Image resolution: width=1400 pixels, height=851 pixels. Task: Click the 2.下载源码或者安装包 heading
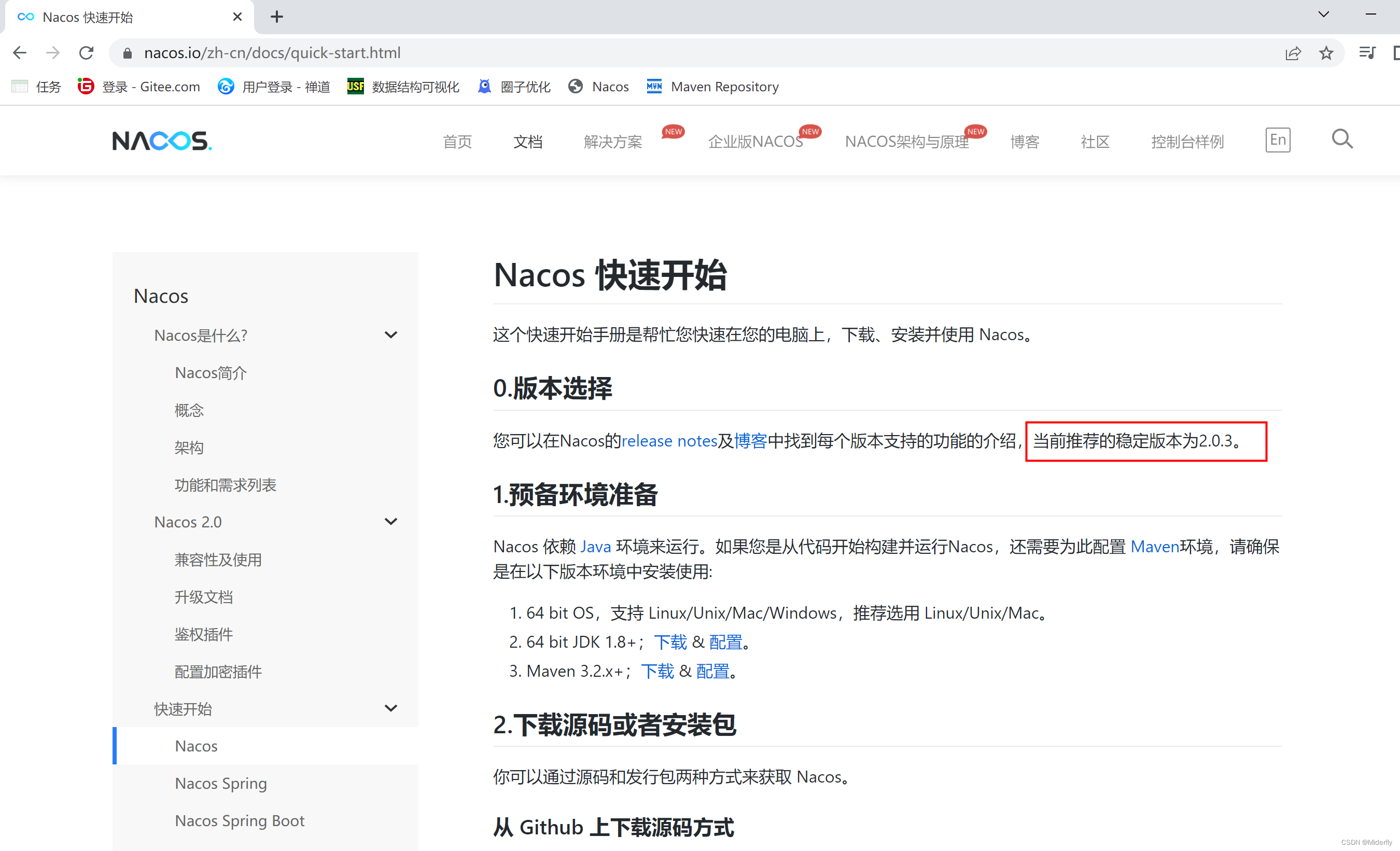pos(615,724)
